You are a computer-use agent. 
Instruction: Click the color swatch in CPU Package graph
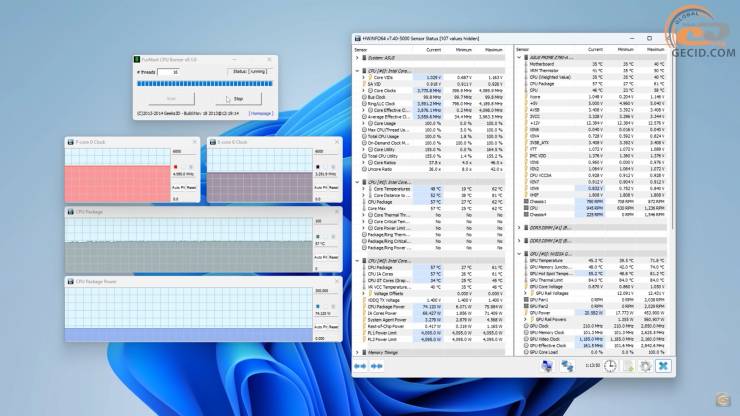(318, 237)
